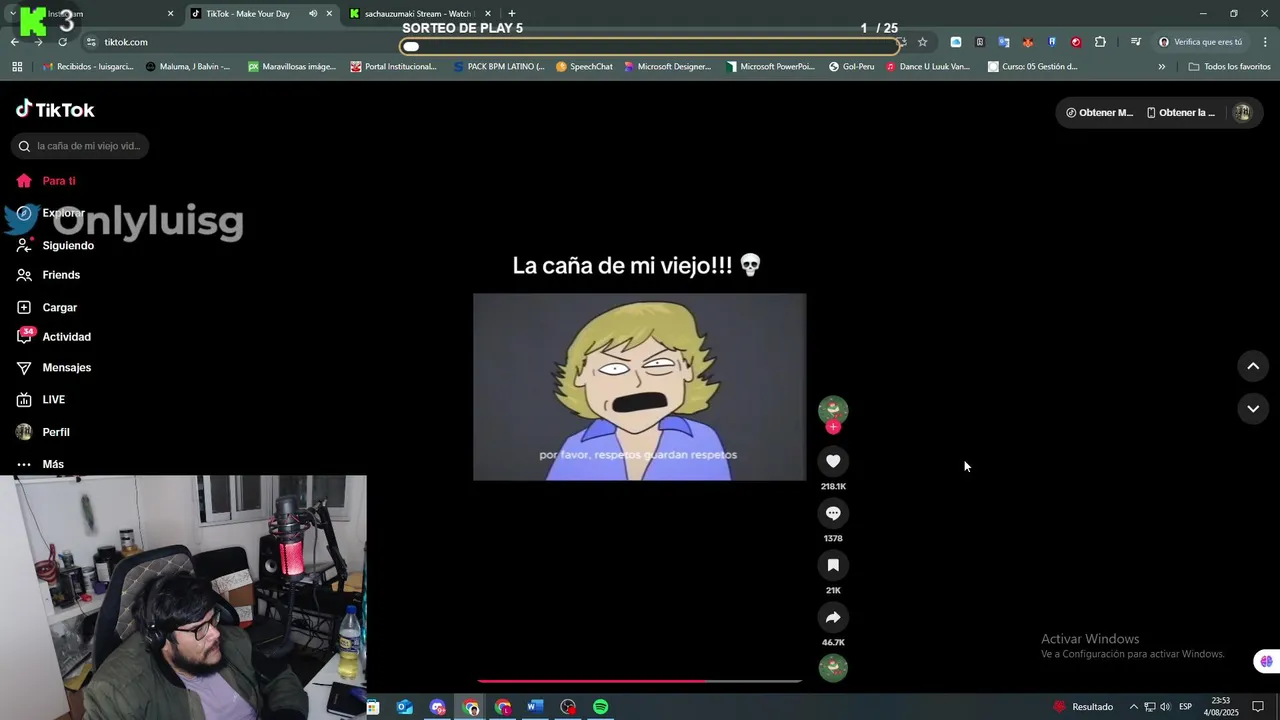Open the creator's avatar beside the video

click(x=833, y=409)
